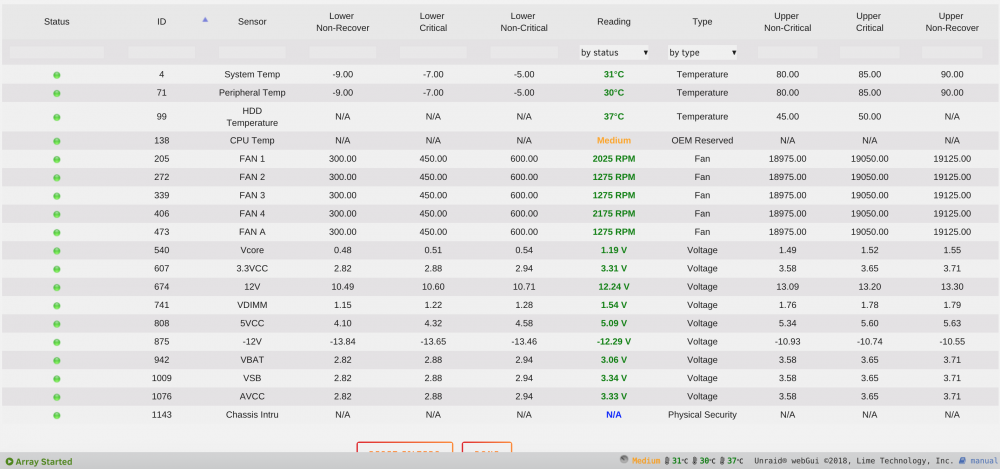
Task: Click the blue sort arrow beside ID
Action: pyautogui.click(x=205, y=20)
